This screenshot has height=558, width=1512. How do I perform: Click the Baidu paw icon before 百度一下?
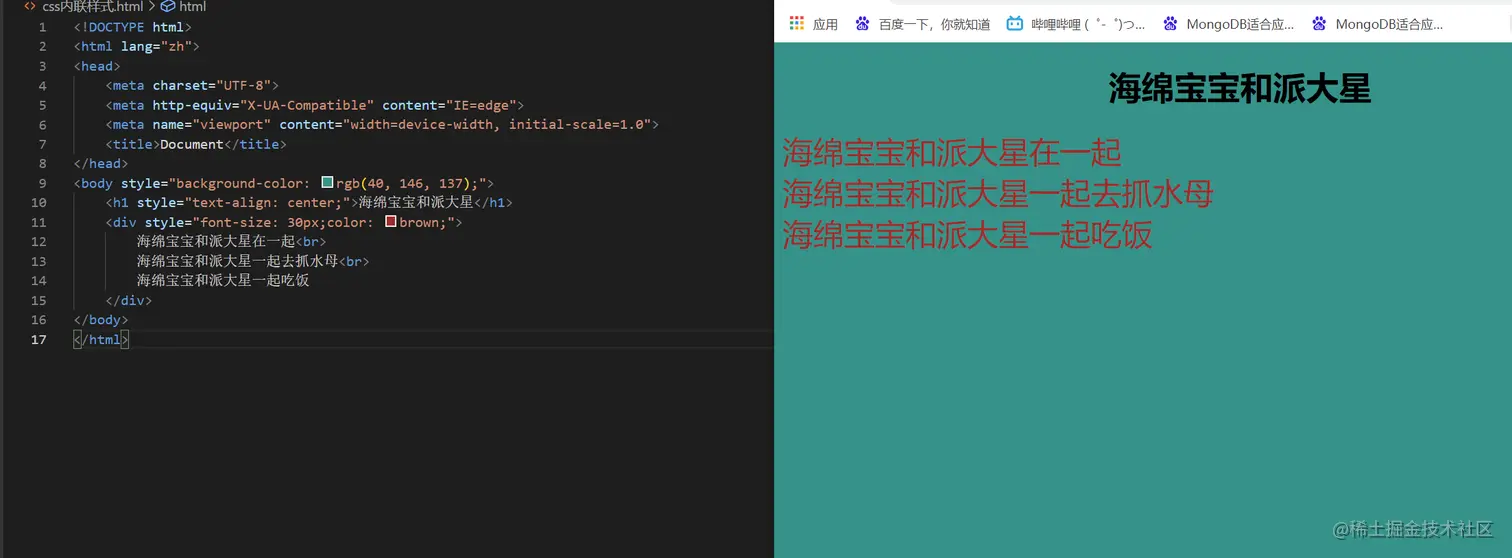[x=862, y=23]
